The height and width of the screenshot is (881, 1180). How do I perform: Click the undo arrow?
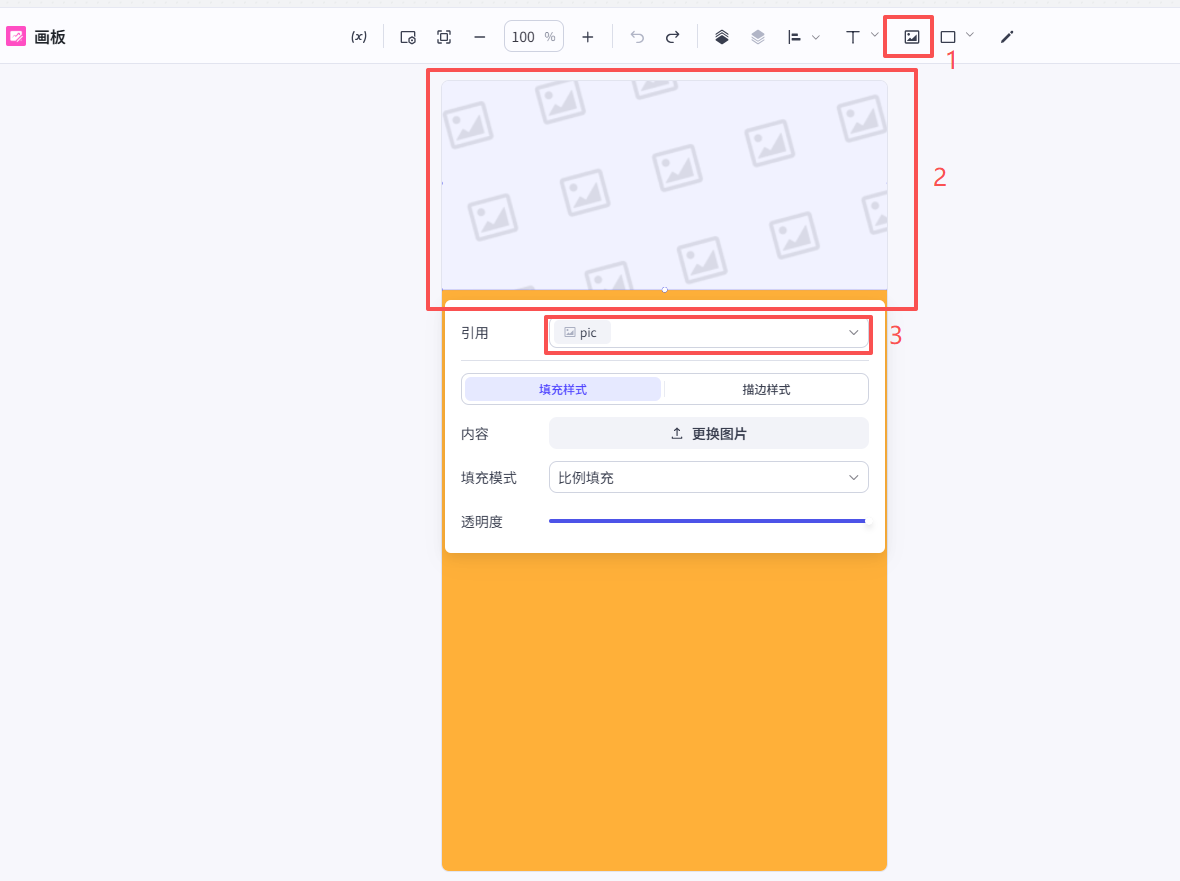tap(637, 37)
